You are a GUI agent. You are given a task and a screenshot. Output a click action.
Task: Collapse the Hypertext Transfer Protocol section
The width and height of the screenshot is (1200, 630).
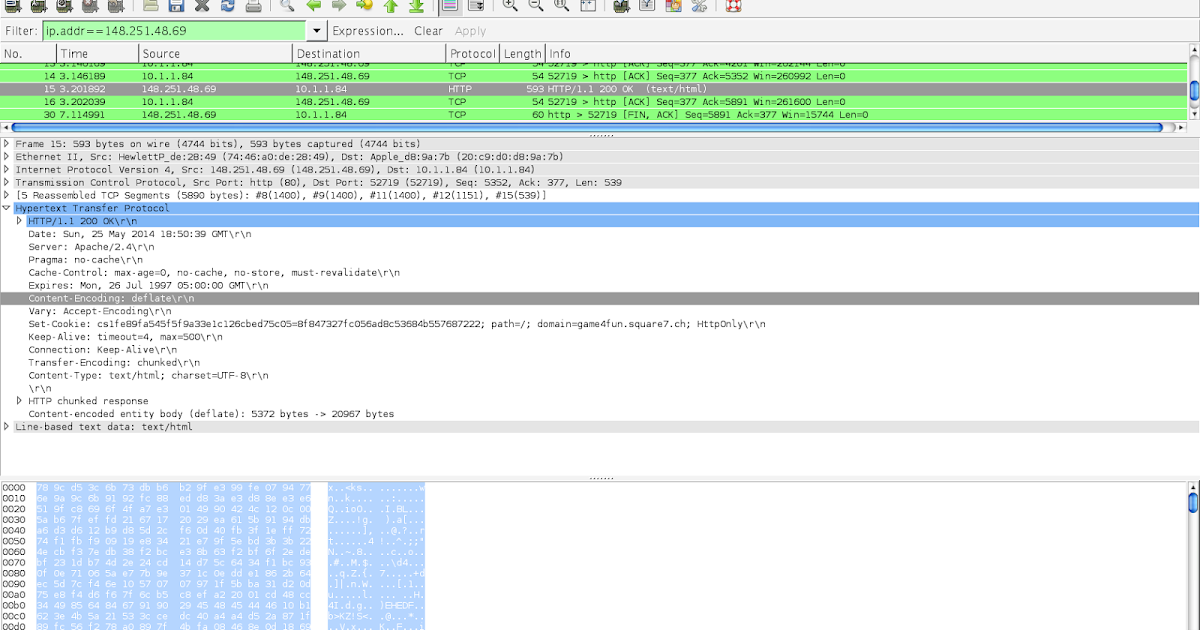click(7, 208)
